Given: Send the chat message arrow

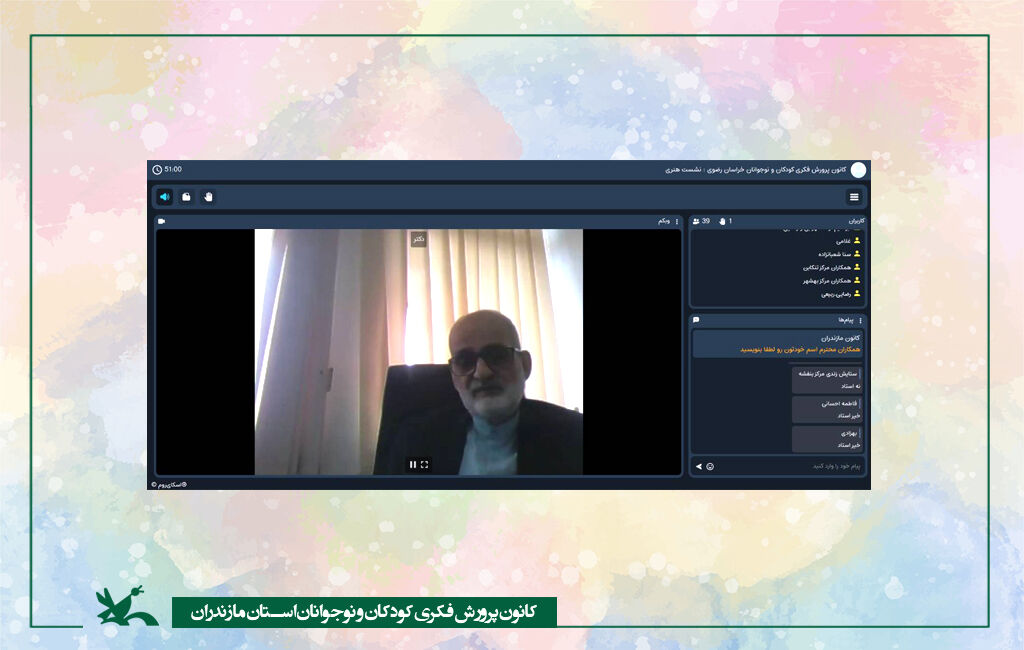Looking at the screenshot, I should 698,466.
